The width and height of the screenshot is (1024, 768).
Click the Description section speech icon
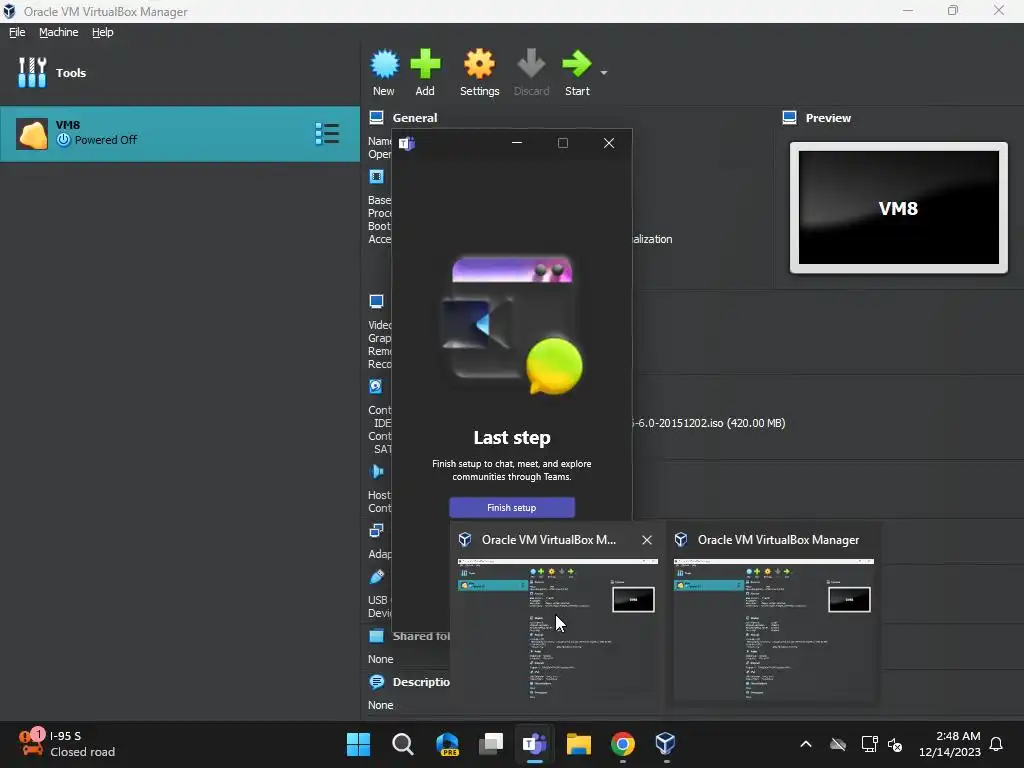pos(377,682)
